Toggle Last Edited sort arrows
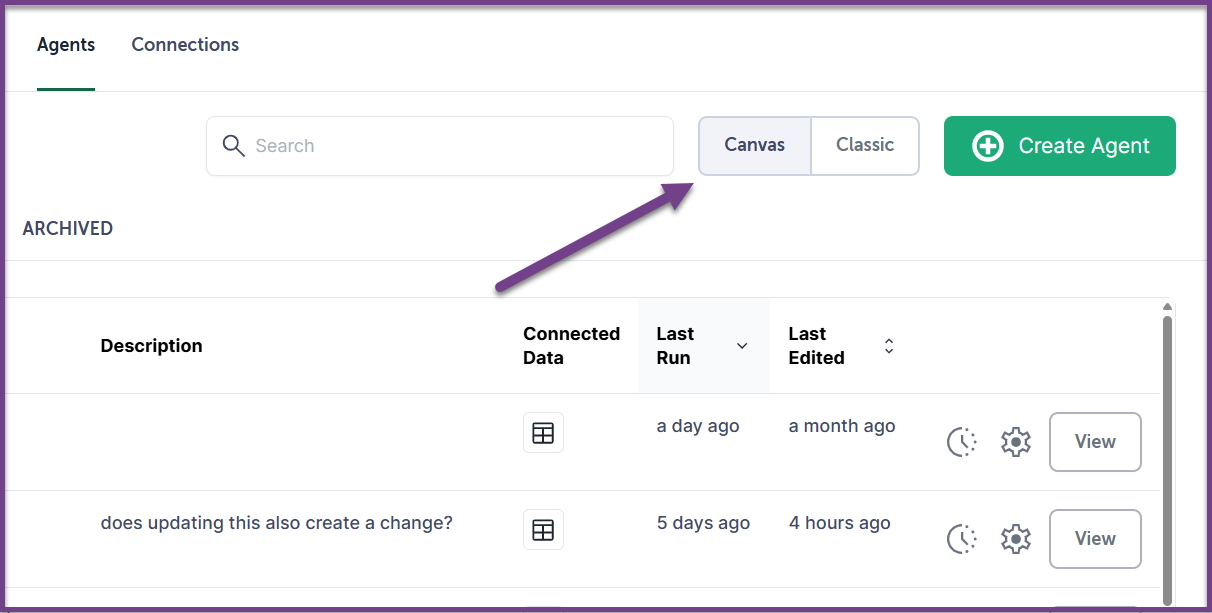 point(889,346)
